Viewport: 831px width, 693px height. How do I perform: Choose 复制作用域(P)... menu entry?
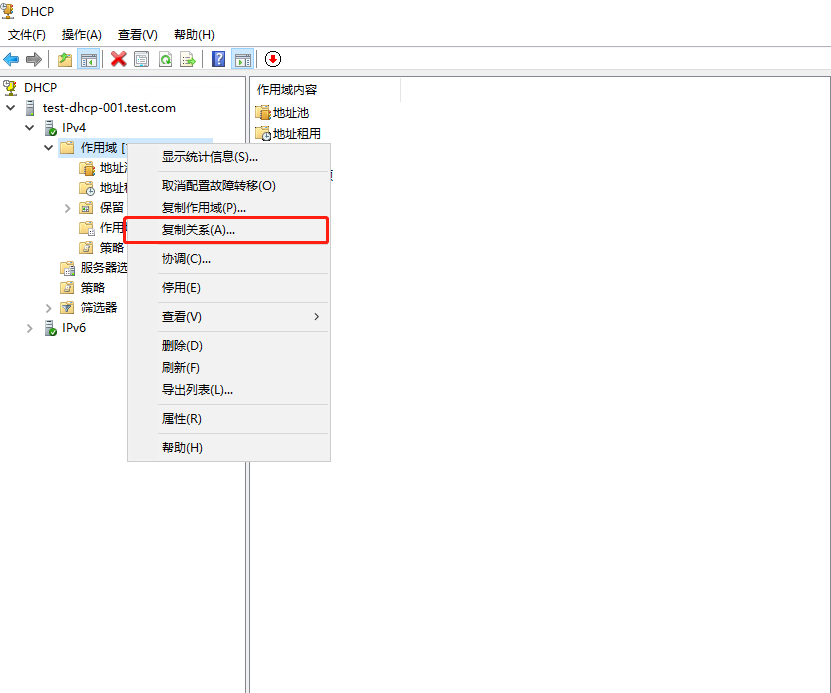coord(229,208)
